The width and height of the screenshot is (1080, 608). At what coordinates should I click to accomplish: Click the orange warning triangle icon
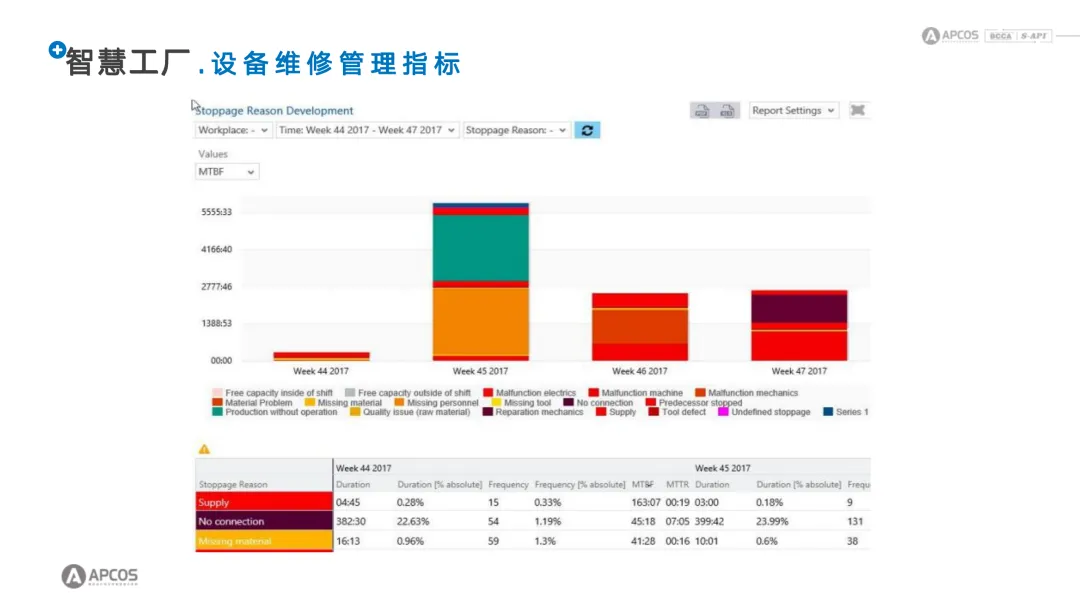tap(204, 449)
